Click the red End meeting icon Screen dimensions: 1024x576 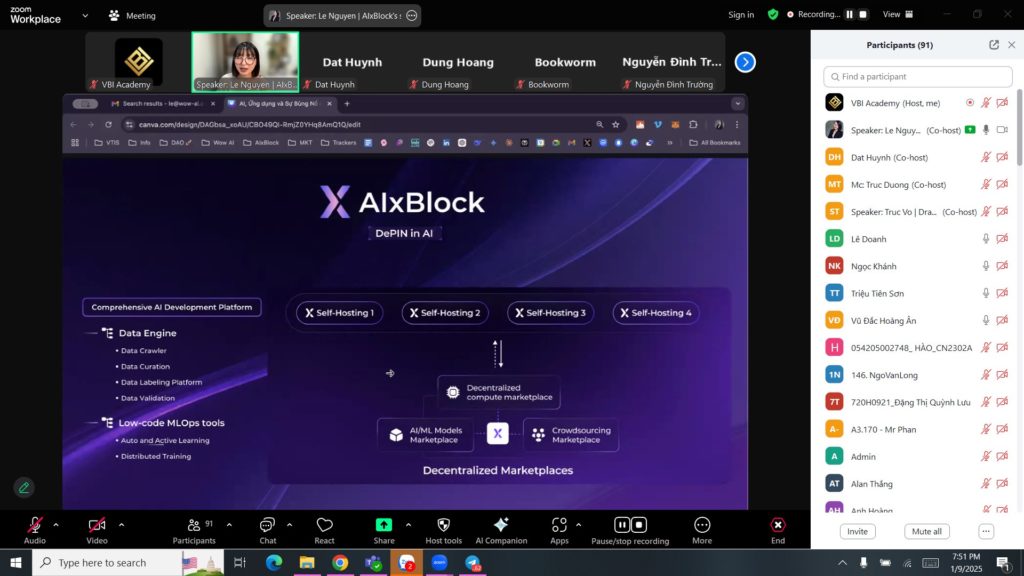(778, 525)
